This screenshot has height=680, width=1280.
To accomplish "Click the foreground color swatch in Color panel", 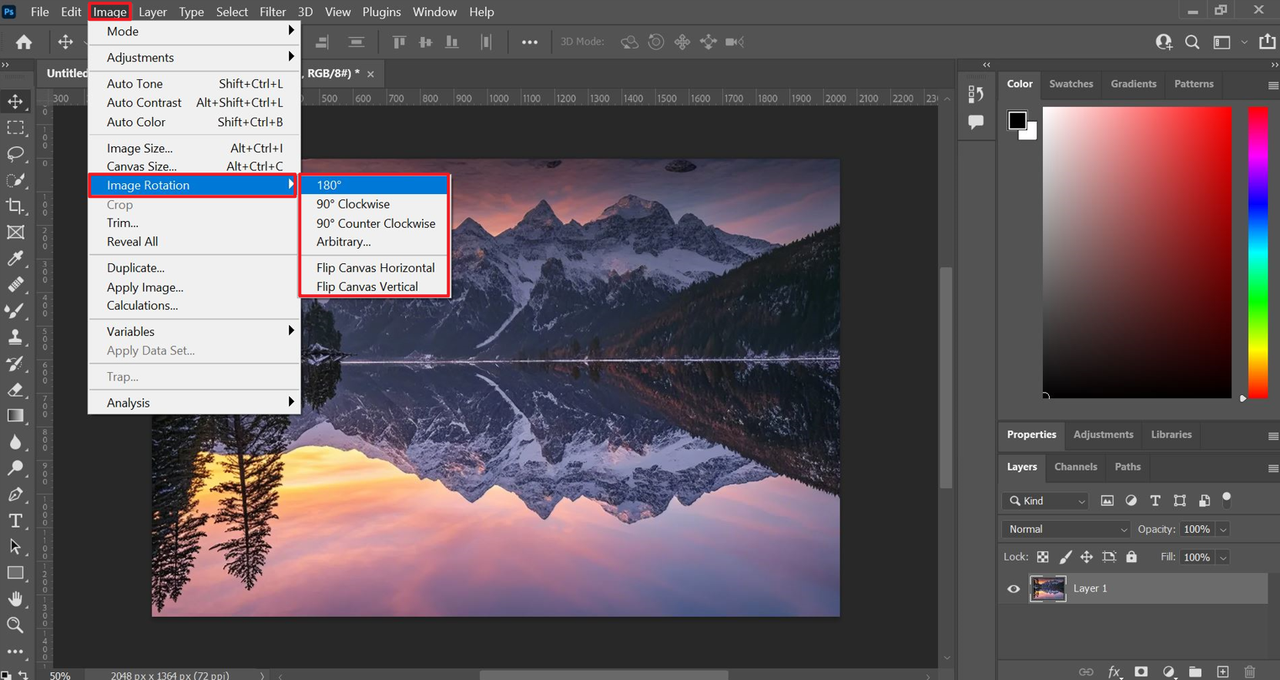I will [x=1017, y=121].
